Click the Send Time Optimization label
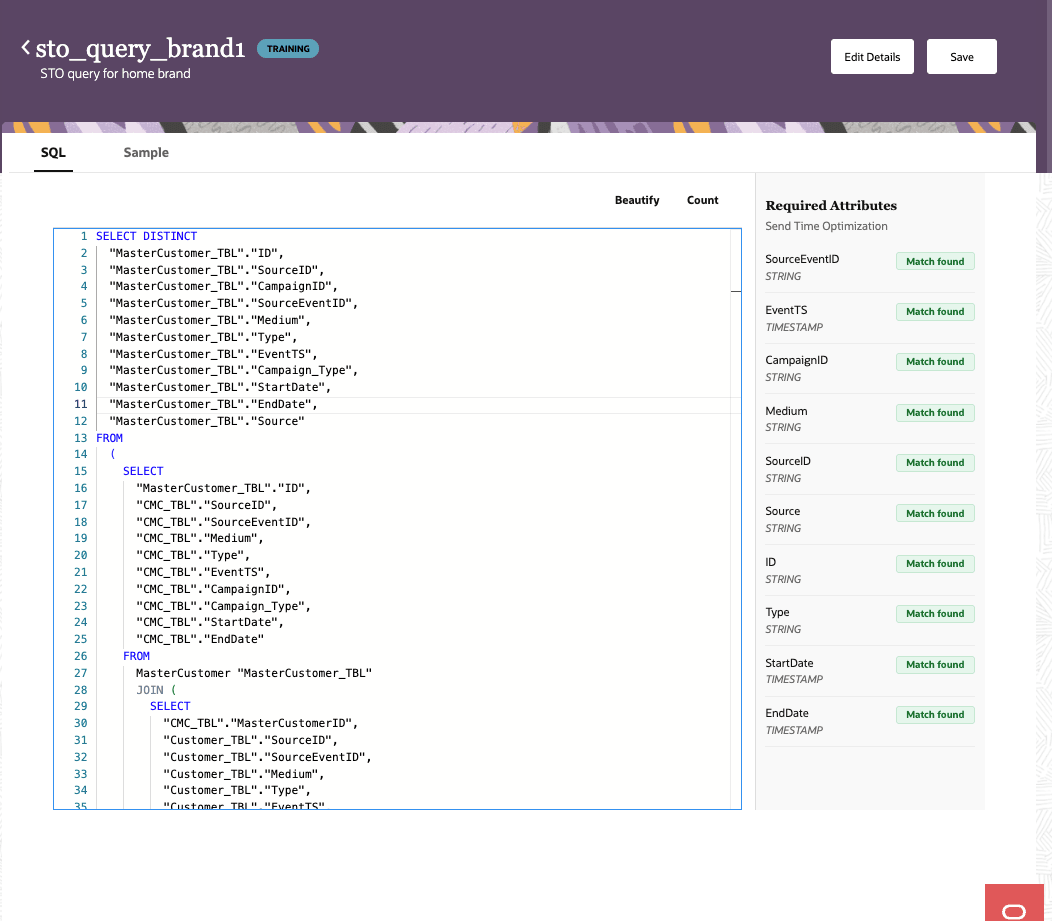This screenshot has width=1052, height=921. pos(826,226)
